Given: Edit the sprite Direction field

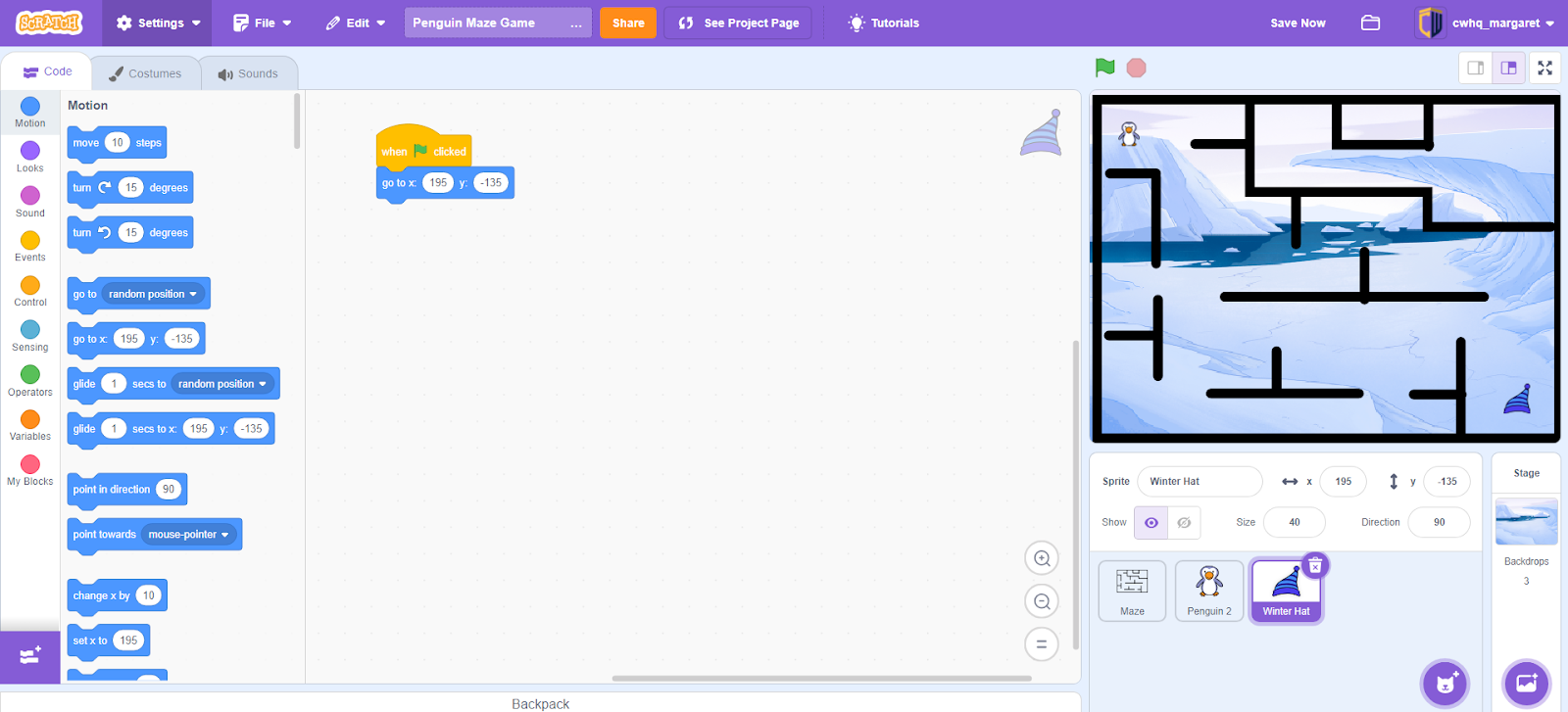Looking at the screenshot, I should click(x=1439, y=523).
